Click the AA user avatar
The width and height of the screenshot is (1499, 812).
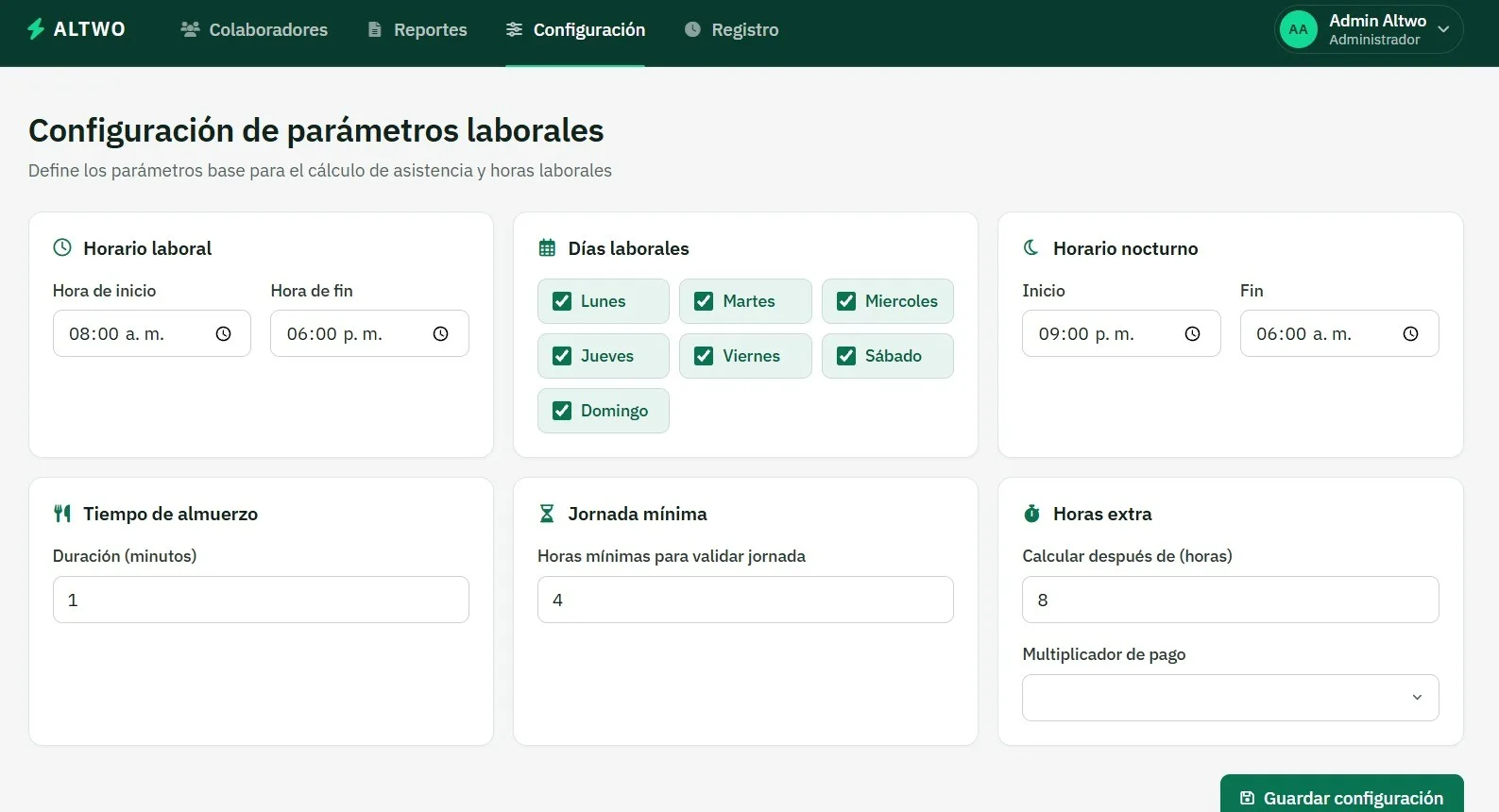click(x=1299, y=29)
